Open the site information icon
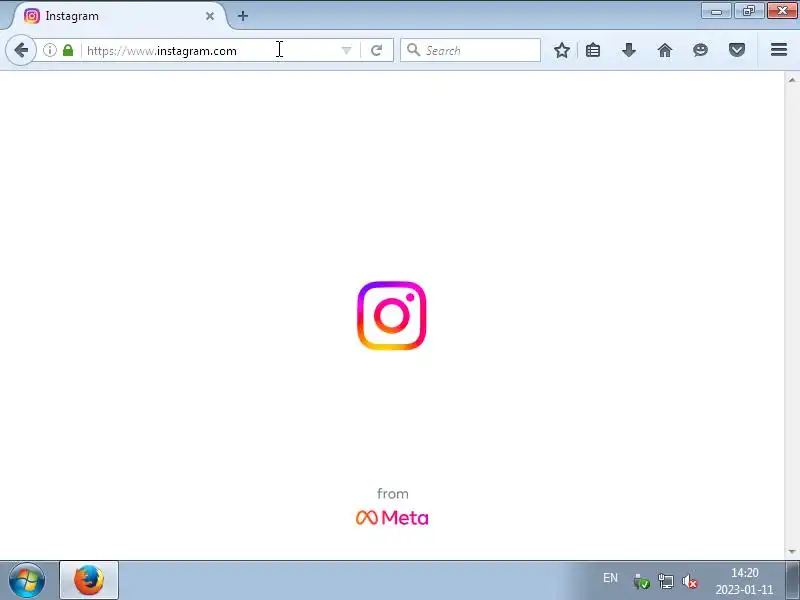This screenshot has height=600, width=800. 49,50
